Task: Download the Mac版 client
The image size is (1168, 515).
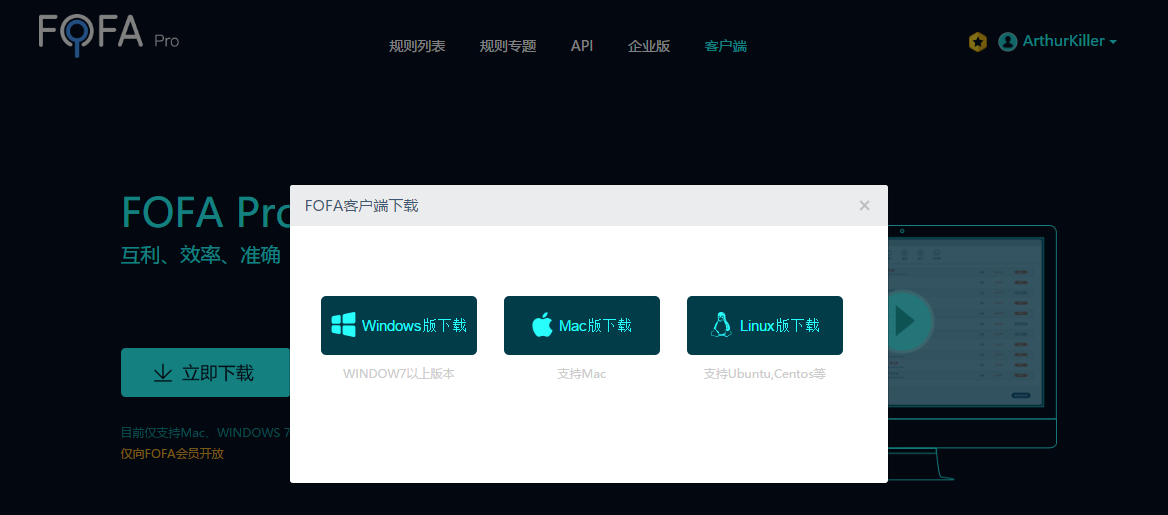Action: click(582, 325)
